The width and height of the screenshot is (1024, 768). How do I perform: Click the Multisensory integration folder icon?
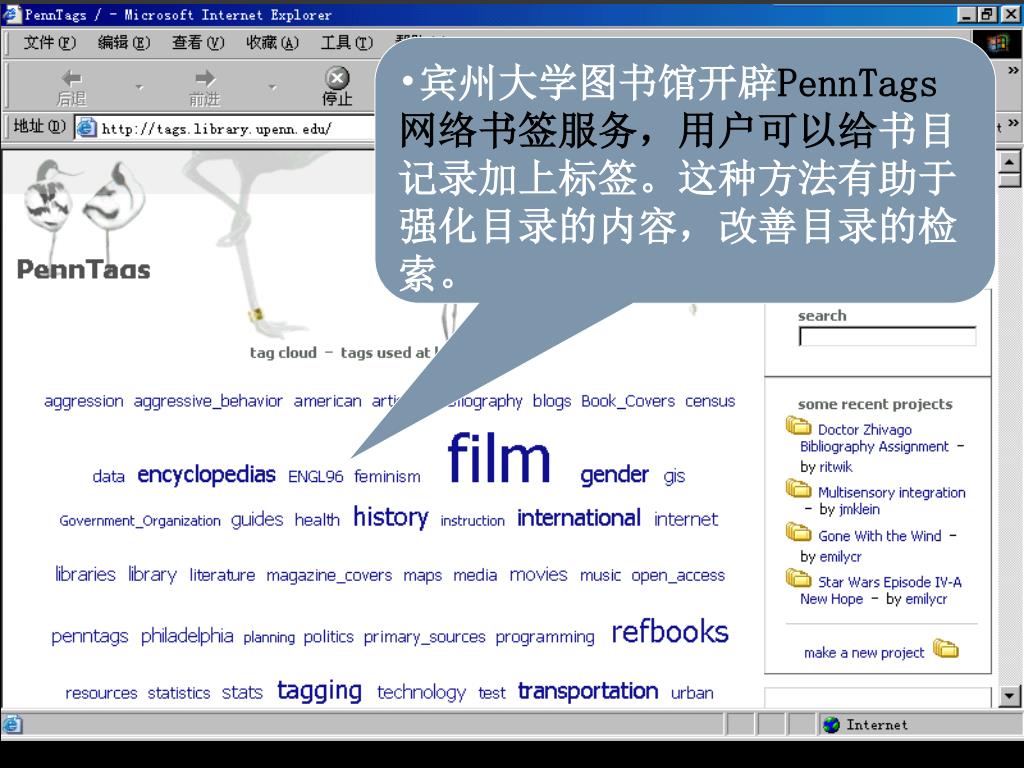click(x=798, y=488)
